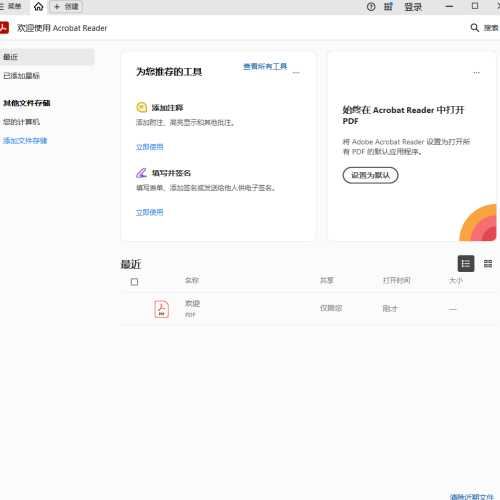Viewport: 500px width, 500px height.
Task: Open the help question mark icon
Action: (x=371, y=7)
